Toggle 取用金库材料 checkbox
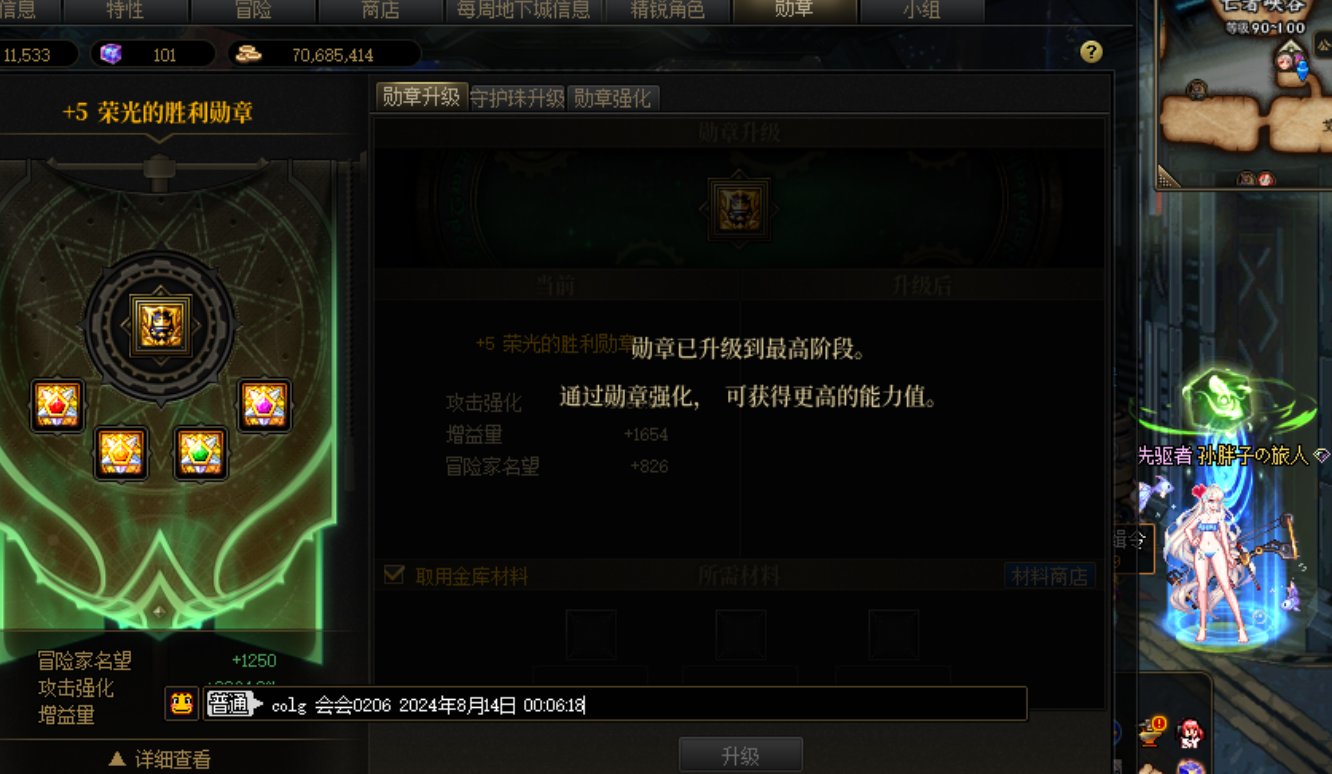 point(394,575)
